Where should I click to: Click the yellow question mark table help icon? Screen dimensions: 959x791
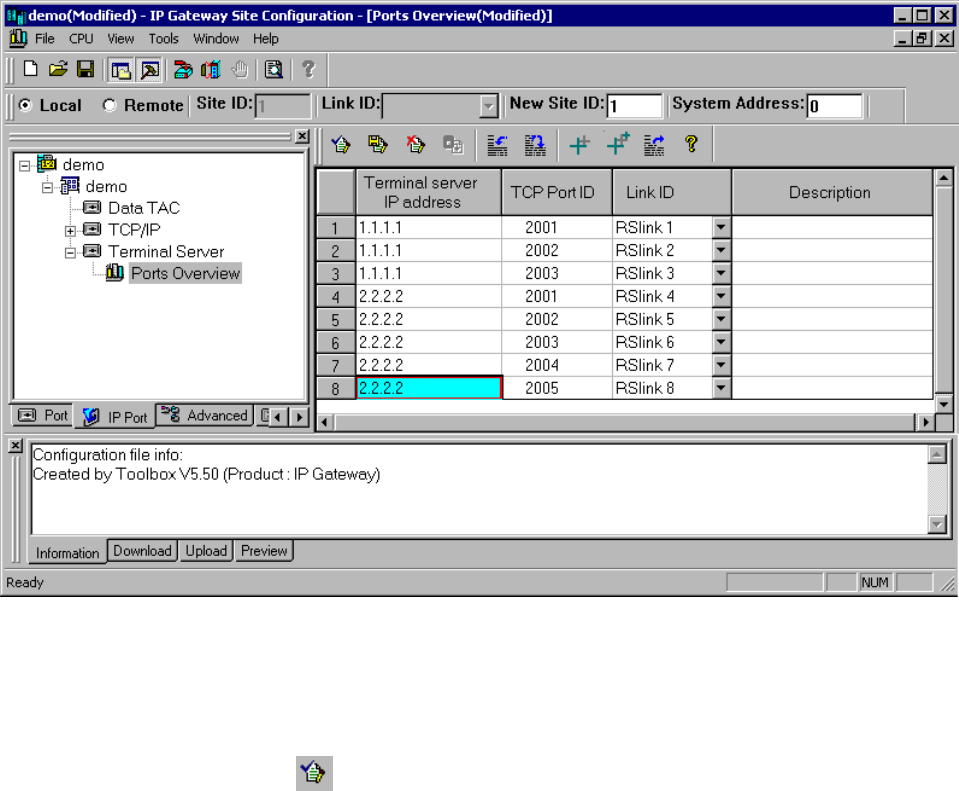[x=691, y=144]
